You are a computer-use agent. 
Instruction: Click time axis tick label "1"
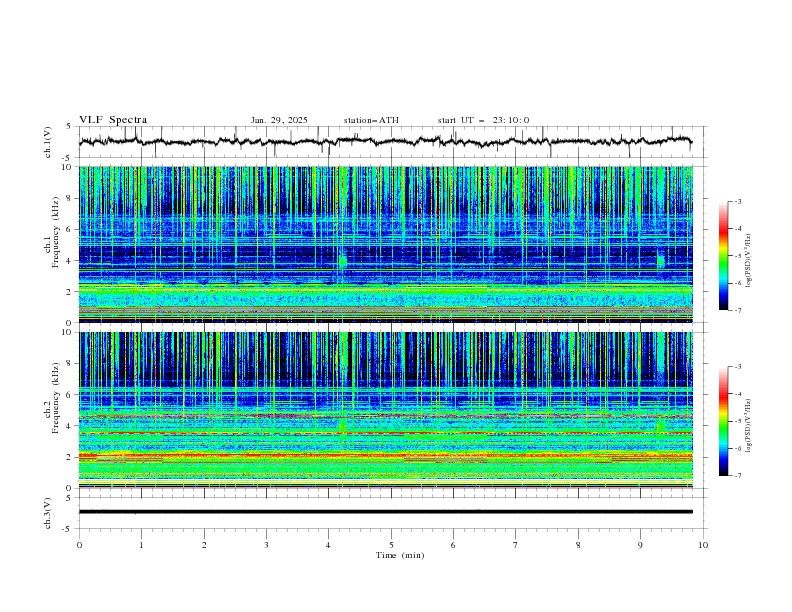coord(142,545)
